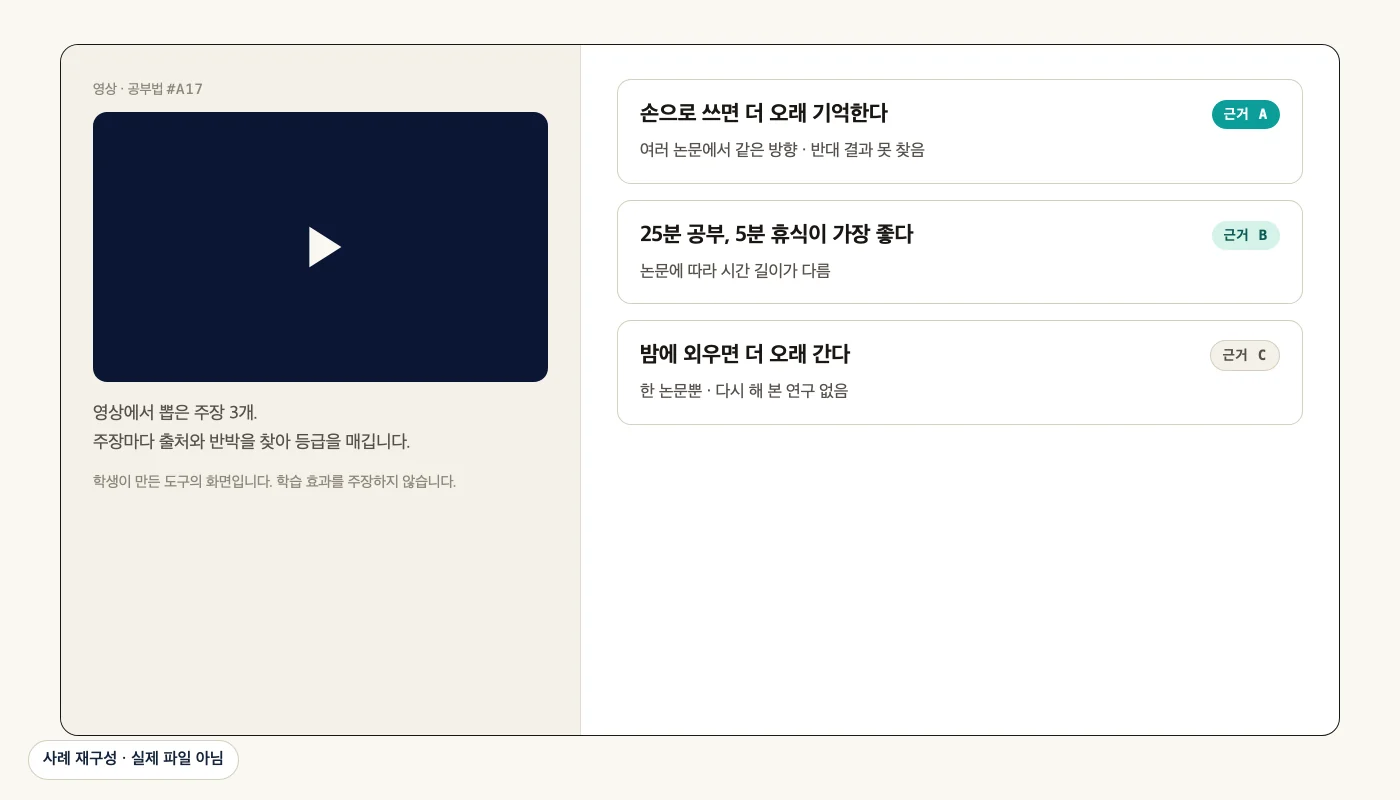Viewport: 1400px width, 800px height.
Task: Open the 근거 C grade badge
Action: (1245, 355)
